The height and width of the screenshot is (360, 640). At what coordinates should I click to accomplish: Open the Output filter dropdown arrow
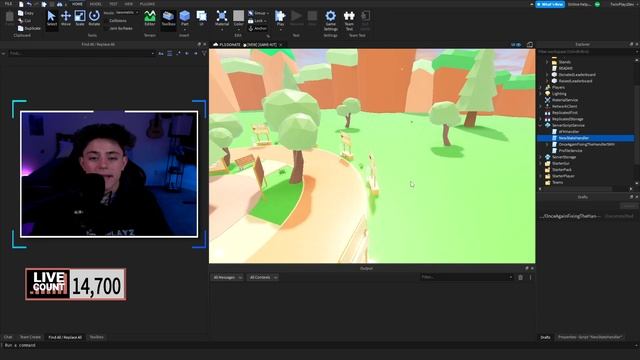coord(511,277)
